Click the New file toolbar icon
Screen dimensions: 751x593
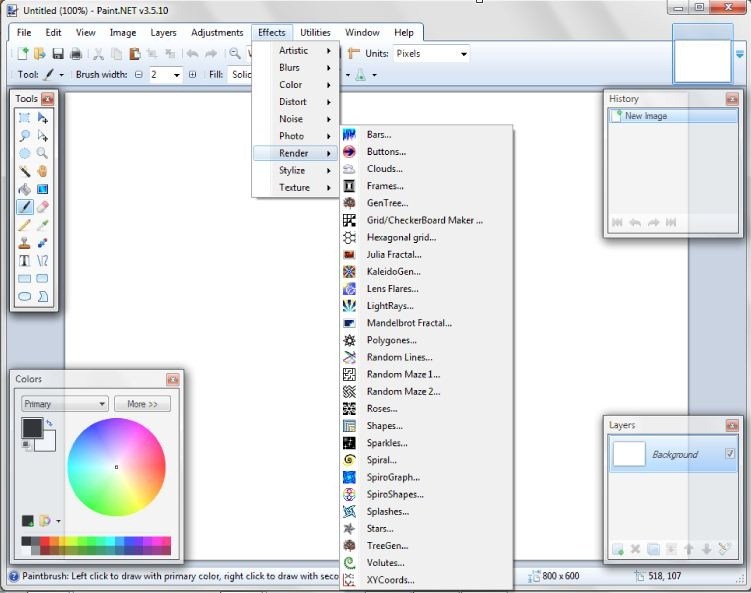tap(23, 54)
